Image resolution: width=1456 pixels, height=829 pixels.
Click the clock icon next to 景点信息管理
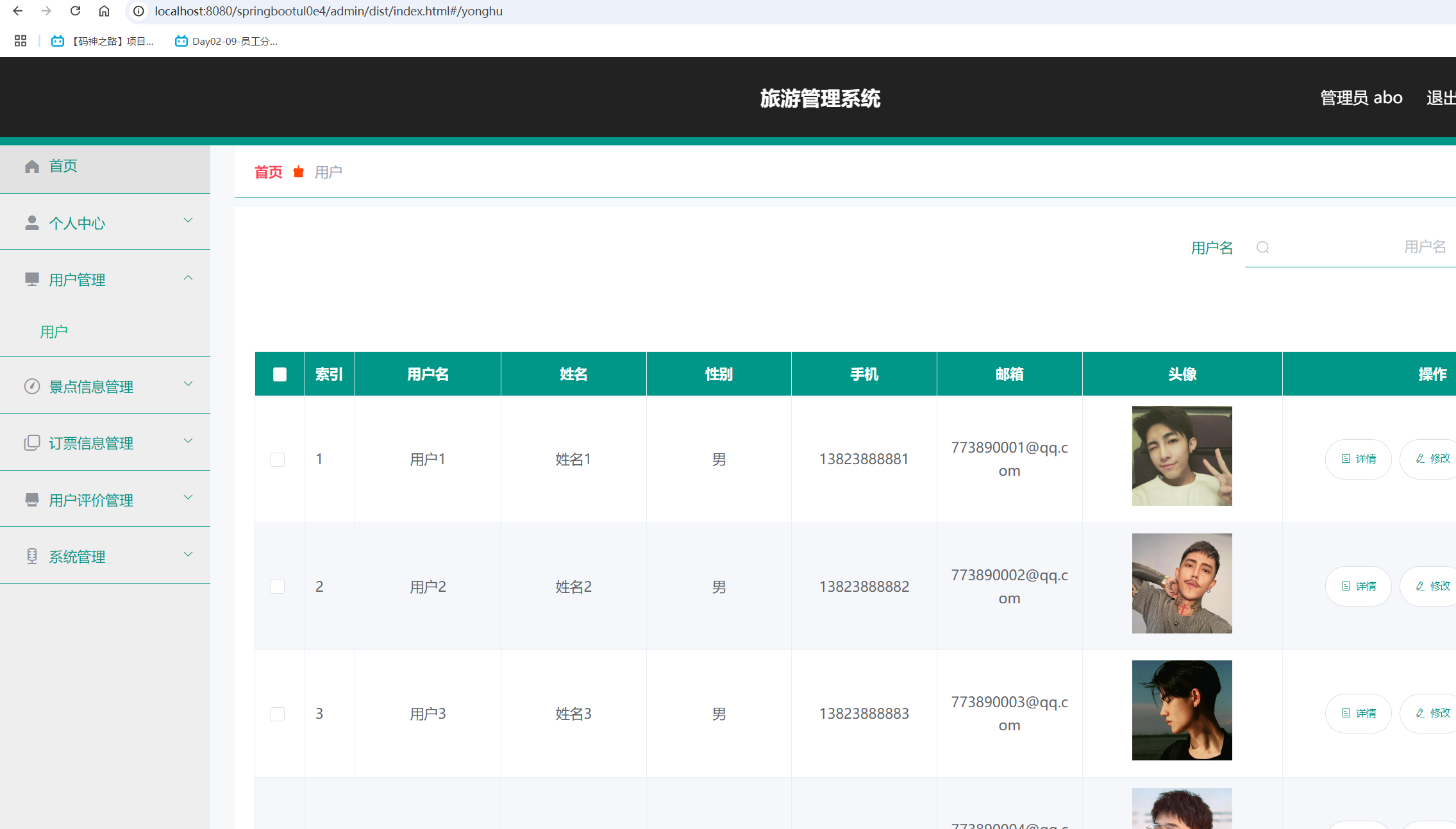pyautogui.click(x=32, y=387)
